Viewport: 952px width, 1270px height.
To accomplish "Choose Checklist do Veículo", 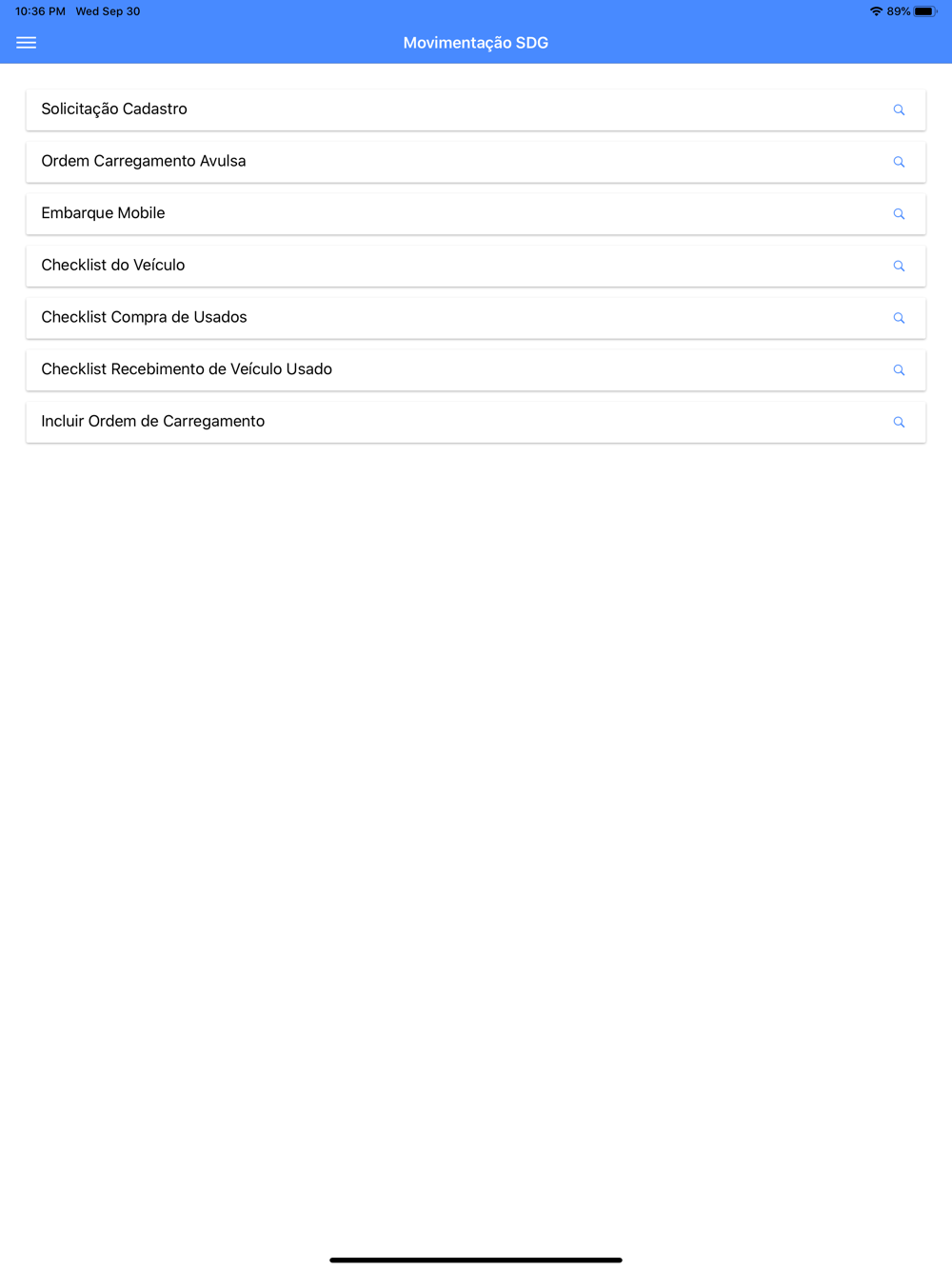I will coord(113,266).
